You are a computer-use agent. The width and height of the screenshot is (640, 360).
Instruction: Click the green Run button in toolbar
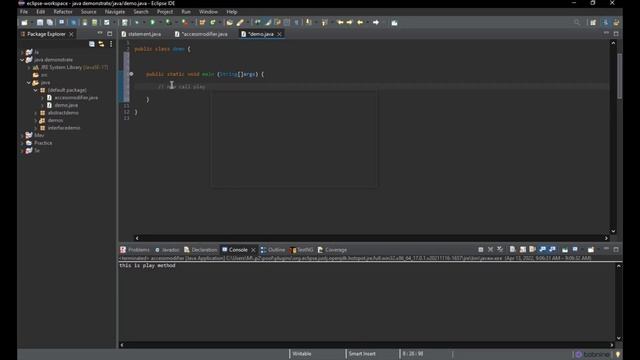(x=153, y=22)
